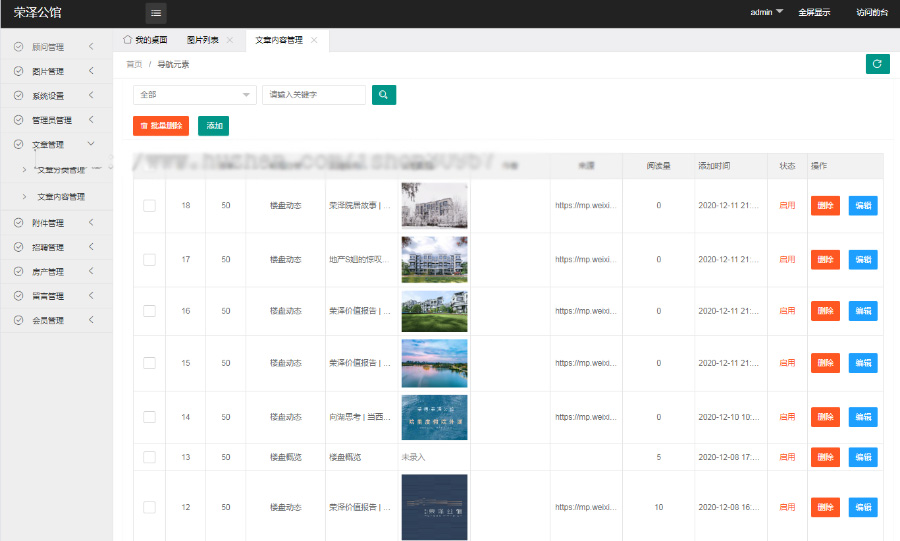This screenshot has height=541, width=900.
Task: Check the box for row ID 13
Action: tap(149, 457)
